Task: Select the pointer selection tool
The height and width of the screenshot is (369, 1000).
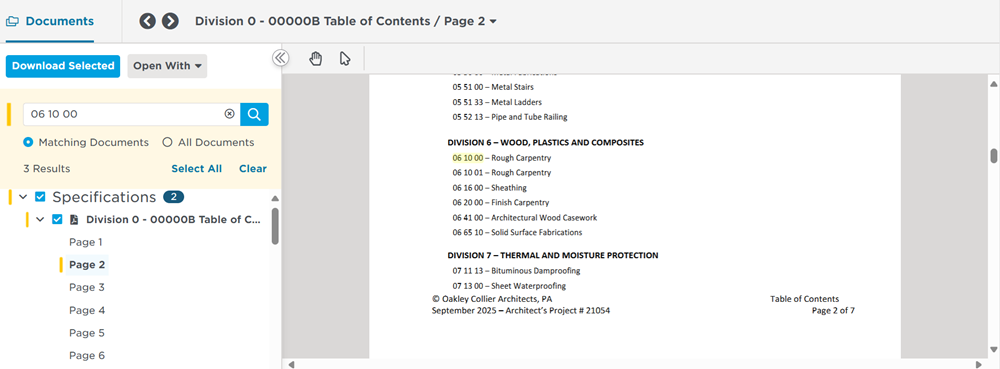Action: tap(345, 59)
